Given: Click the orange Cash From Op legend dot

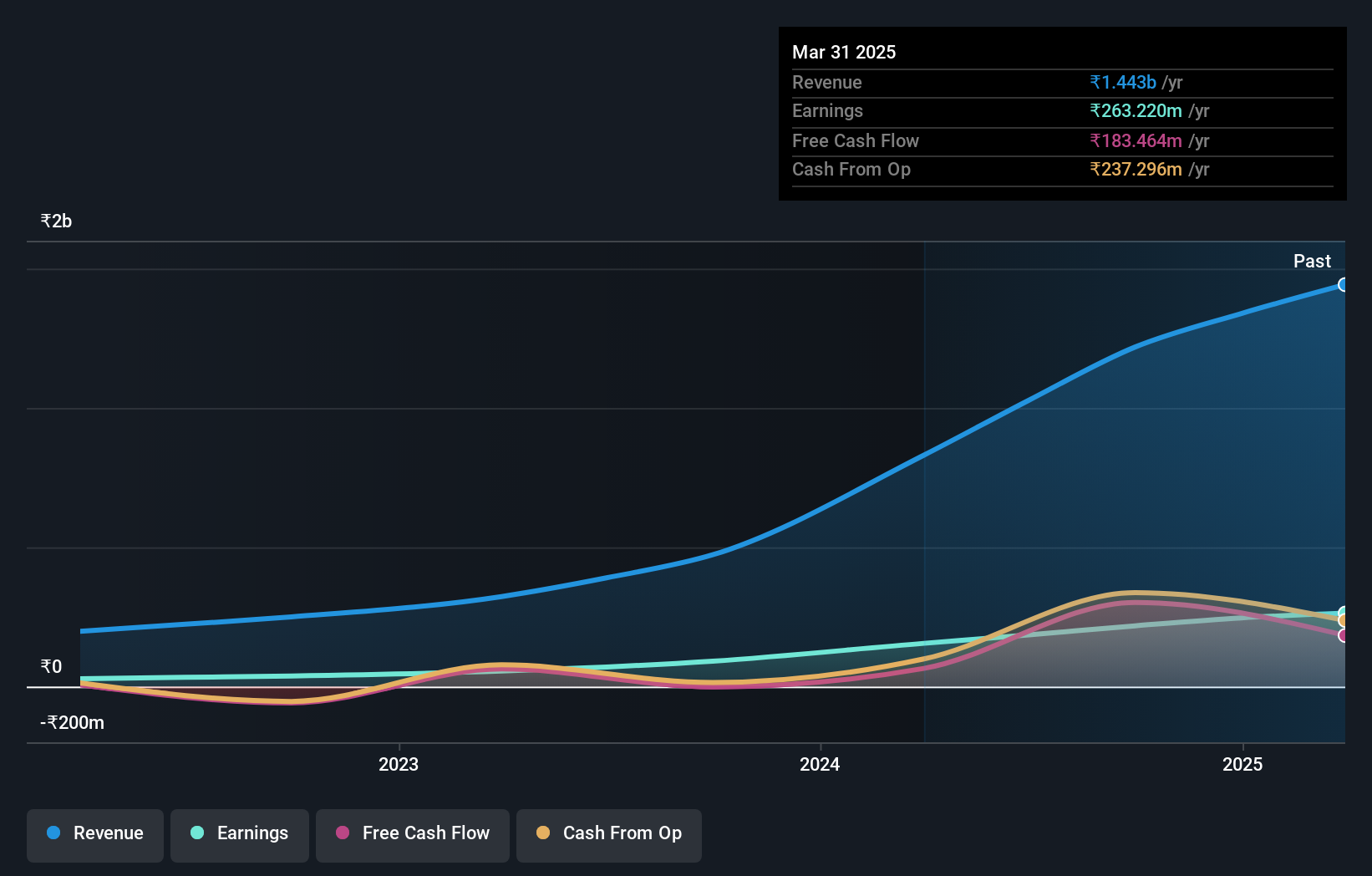Looking at the screenshot, I should click(x=543, y=833).
